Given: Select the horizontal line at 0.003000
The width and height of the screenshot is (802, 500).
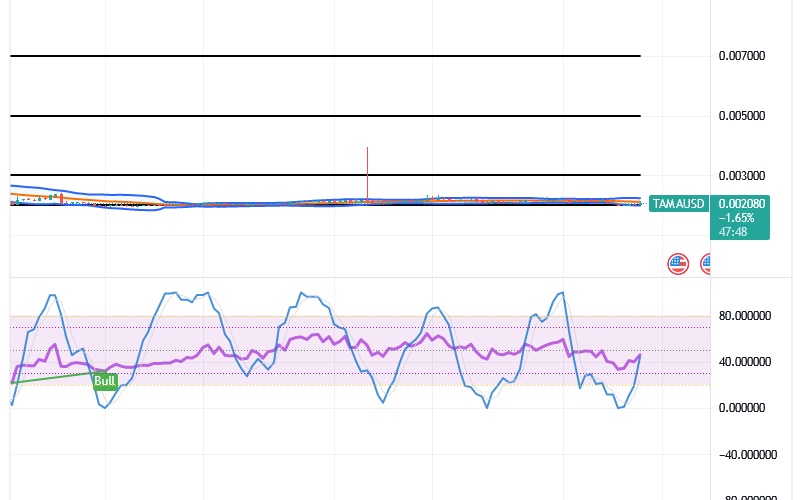Looking at the screenshot, I should 325,175.
